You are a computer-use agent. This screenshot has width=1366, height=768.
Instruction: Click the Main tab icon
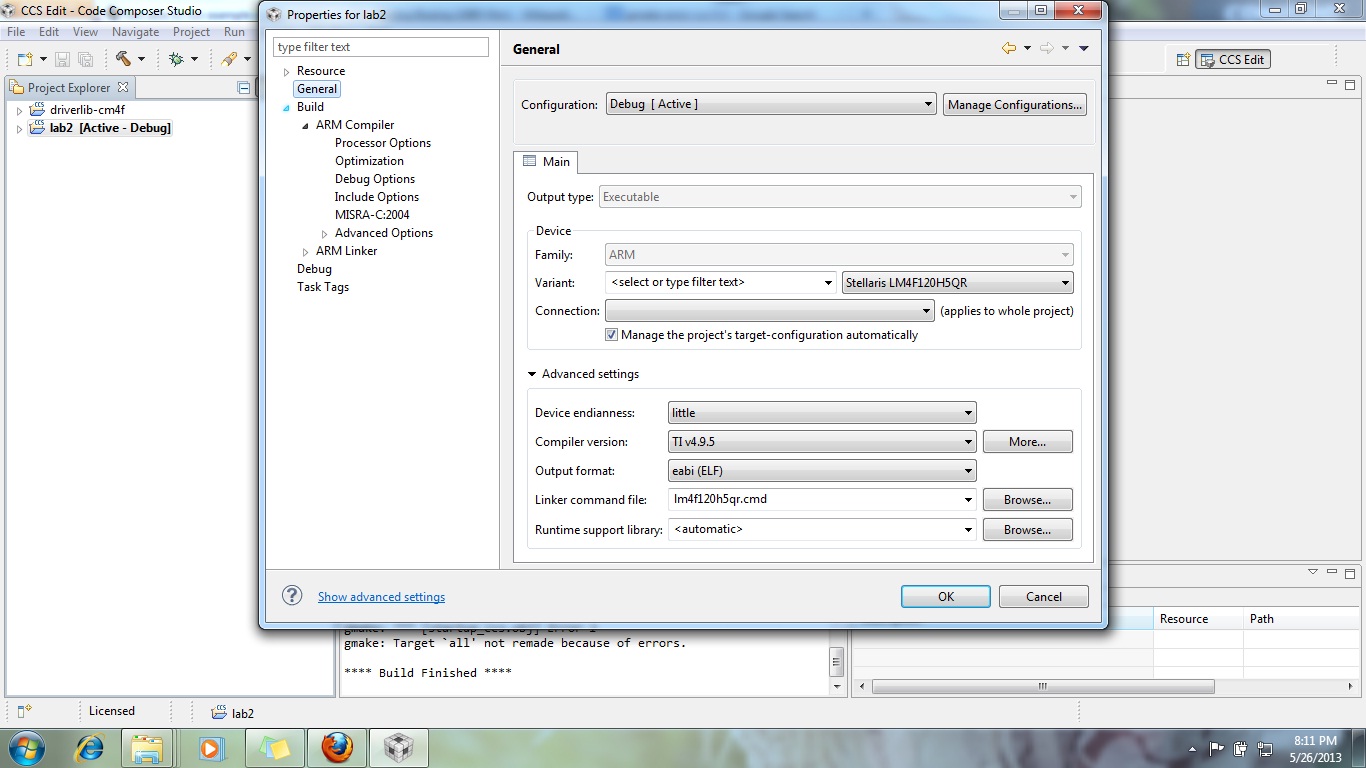click(x=530, y=161)
